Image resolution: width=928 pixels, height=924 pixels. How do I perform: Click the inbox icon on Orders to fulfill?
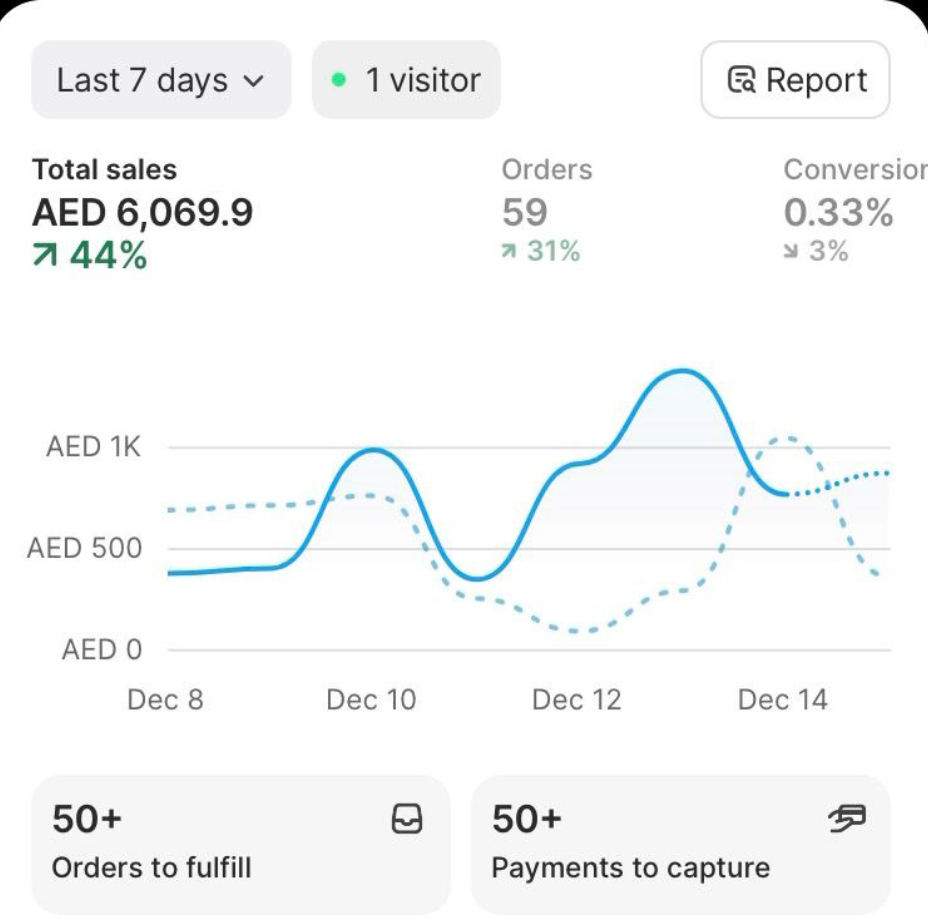406,820
